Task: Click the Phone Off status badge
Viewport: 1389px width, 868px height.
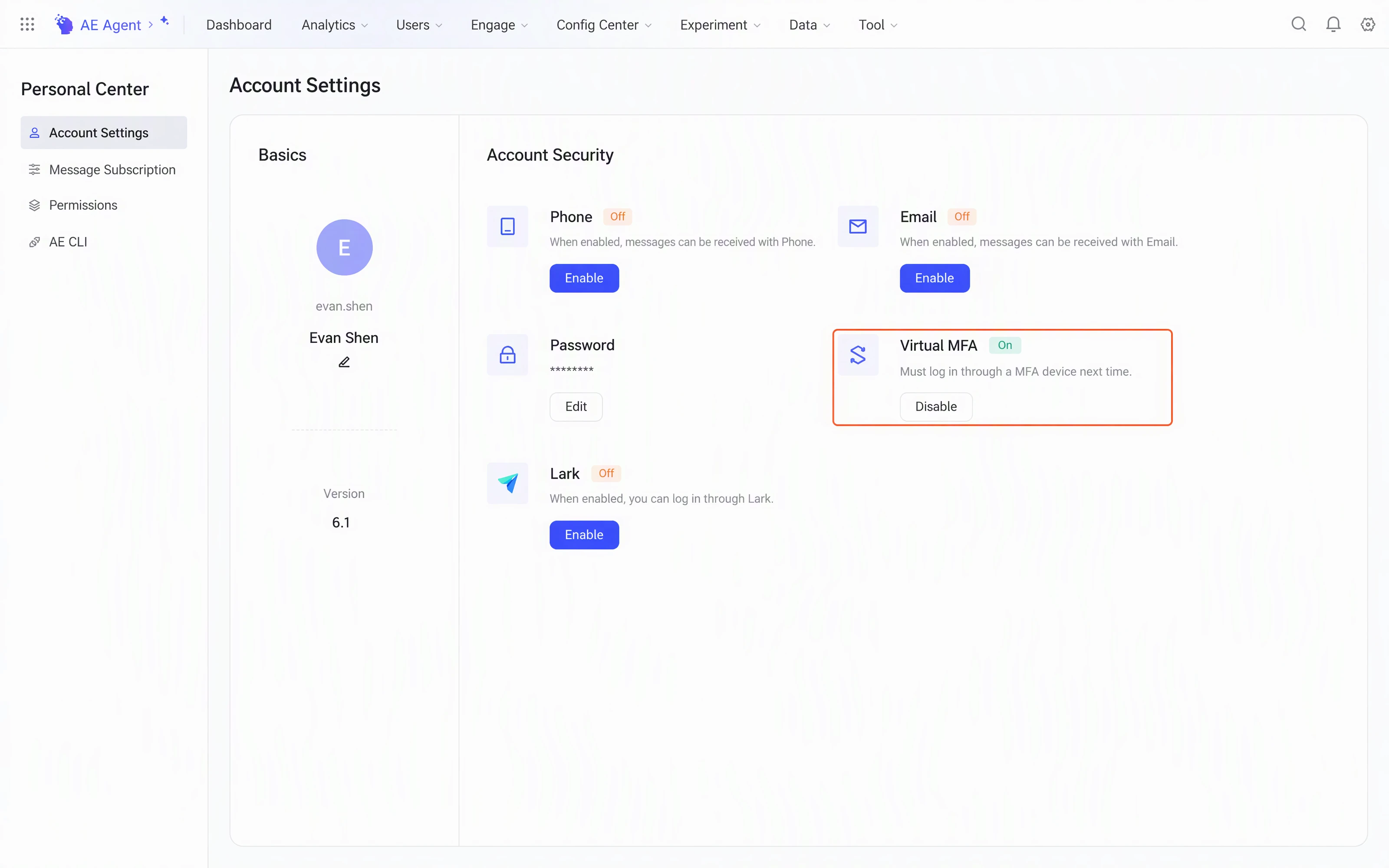Action: pyautogui.click(x=618, y=217)
